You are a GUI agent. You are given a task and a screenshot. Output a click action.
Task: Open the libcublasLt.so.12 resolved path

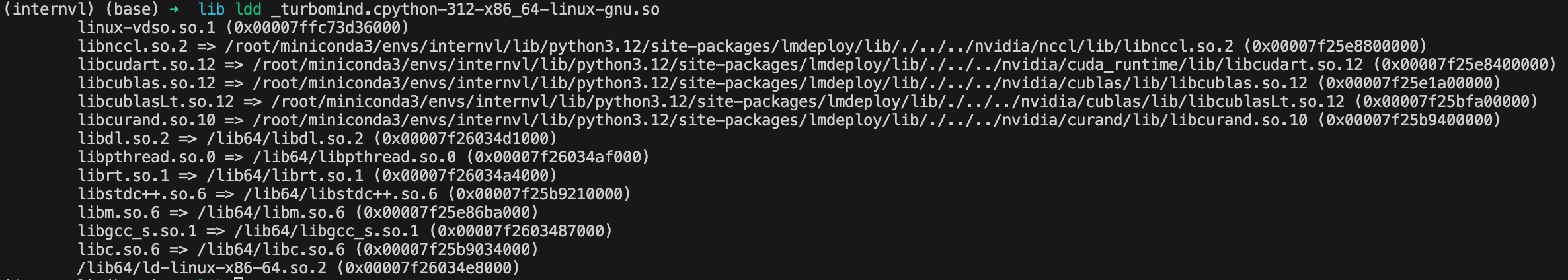(807, 102)
